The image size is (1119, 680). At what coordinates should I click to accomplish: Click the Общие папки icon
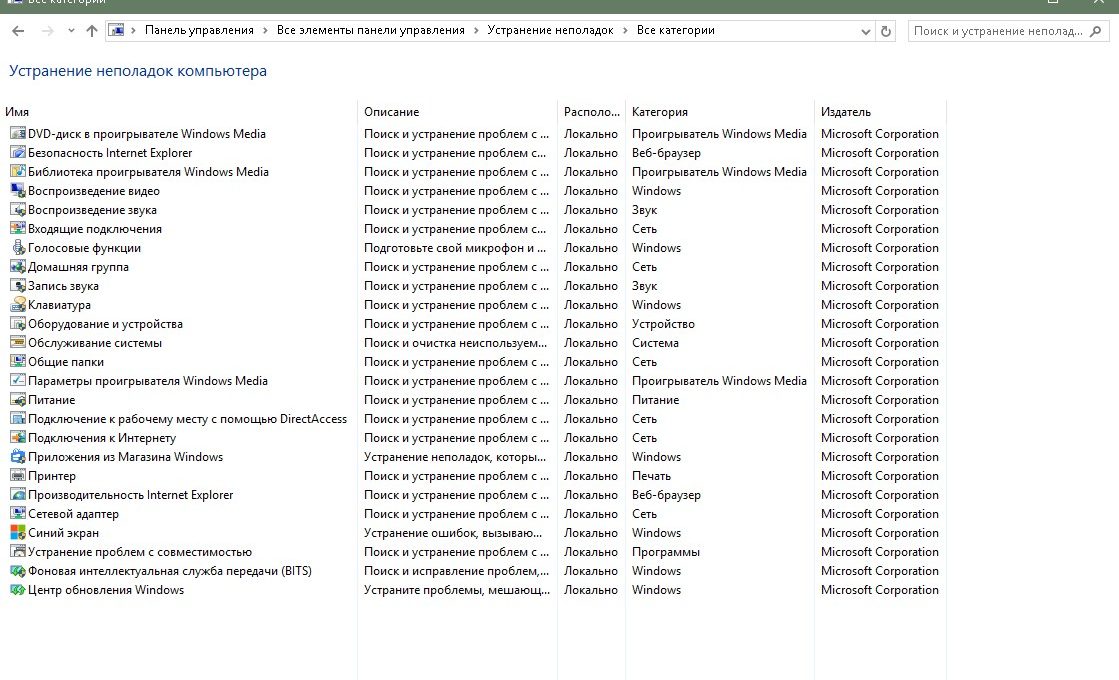point(18,362)
